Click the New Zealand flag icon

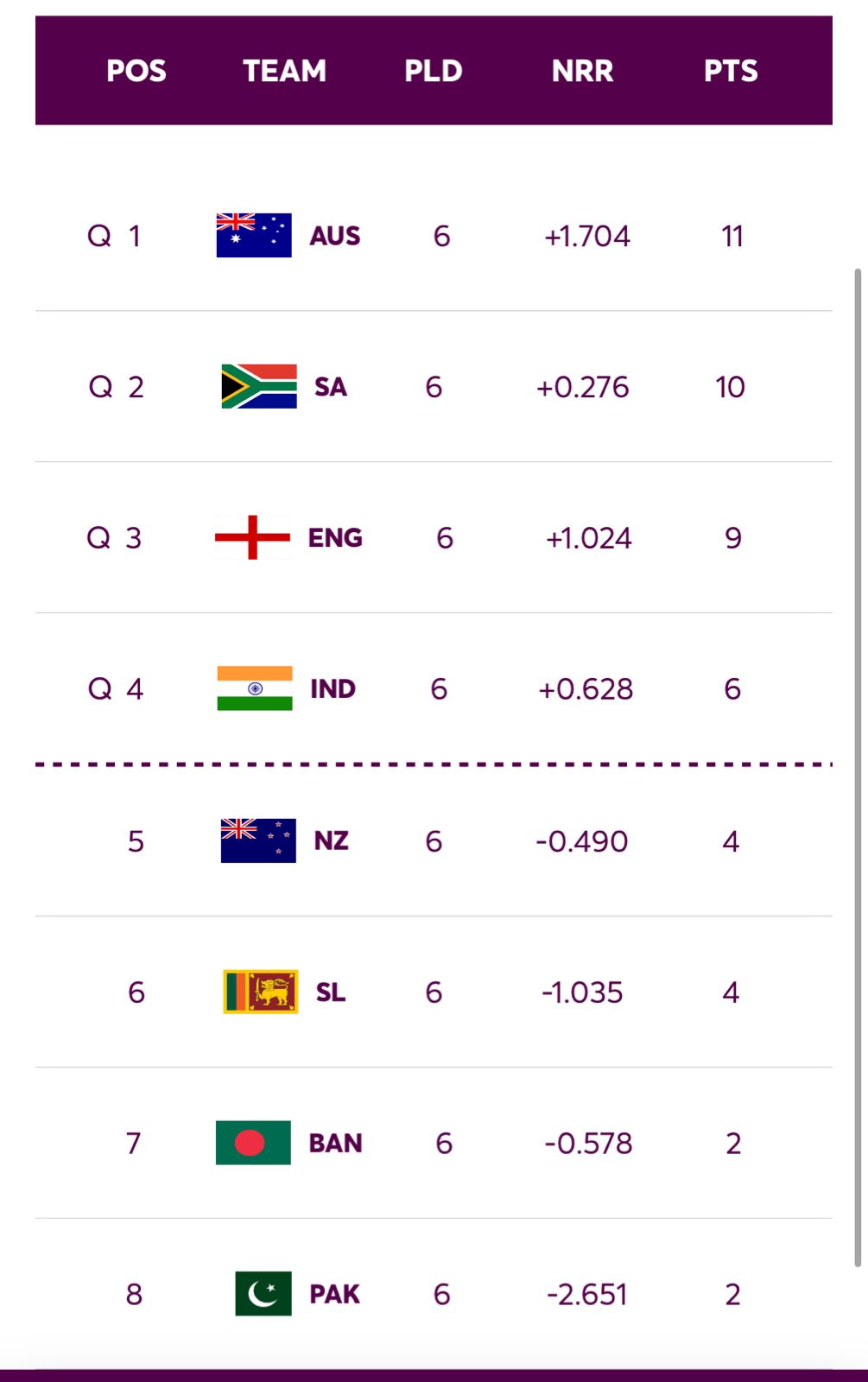tap(257, 840)
